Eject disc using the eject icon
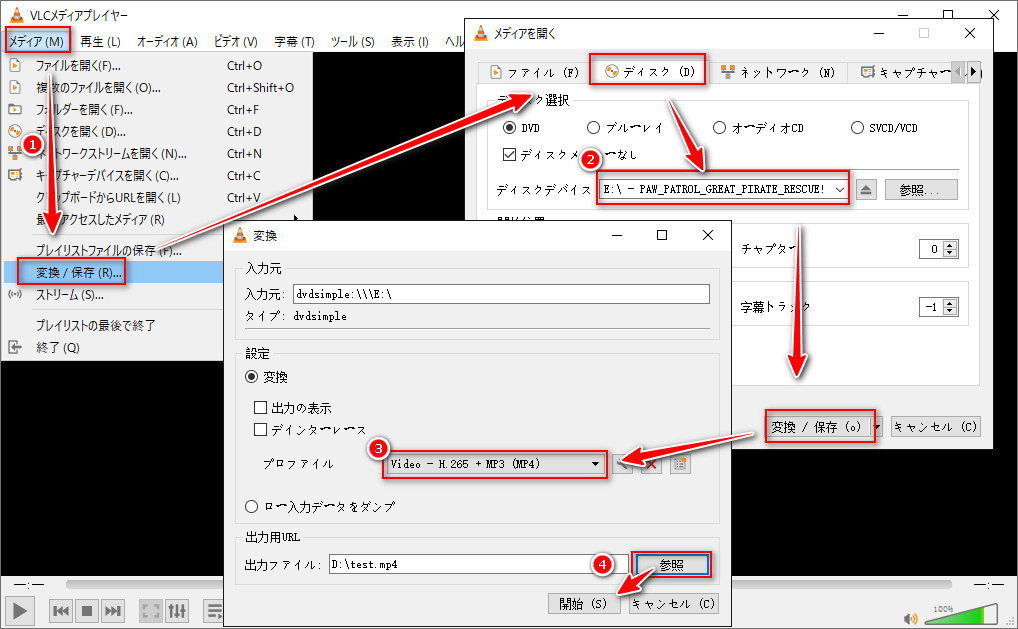1018x629 pixels. (x=867, y=189)
